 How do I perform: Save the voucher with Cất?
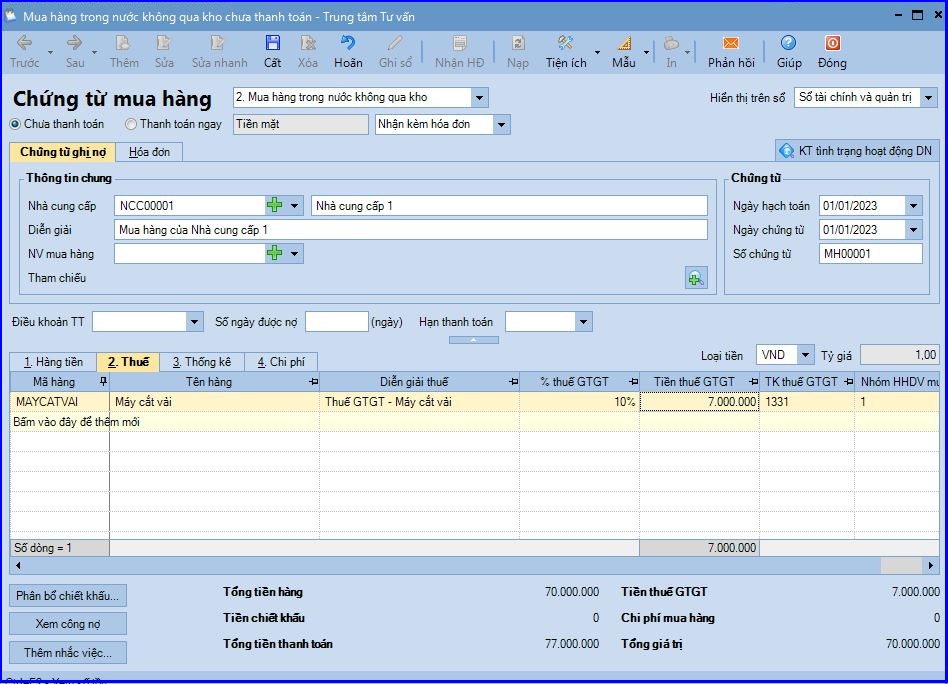(273, 51)
